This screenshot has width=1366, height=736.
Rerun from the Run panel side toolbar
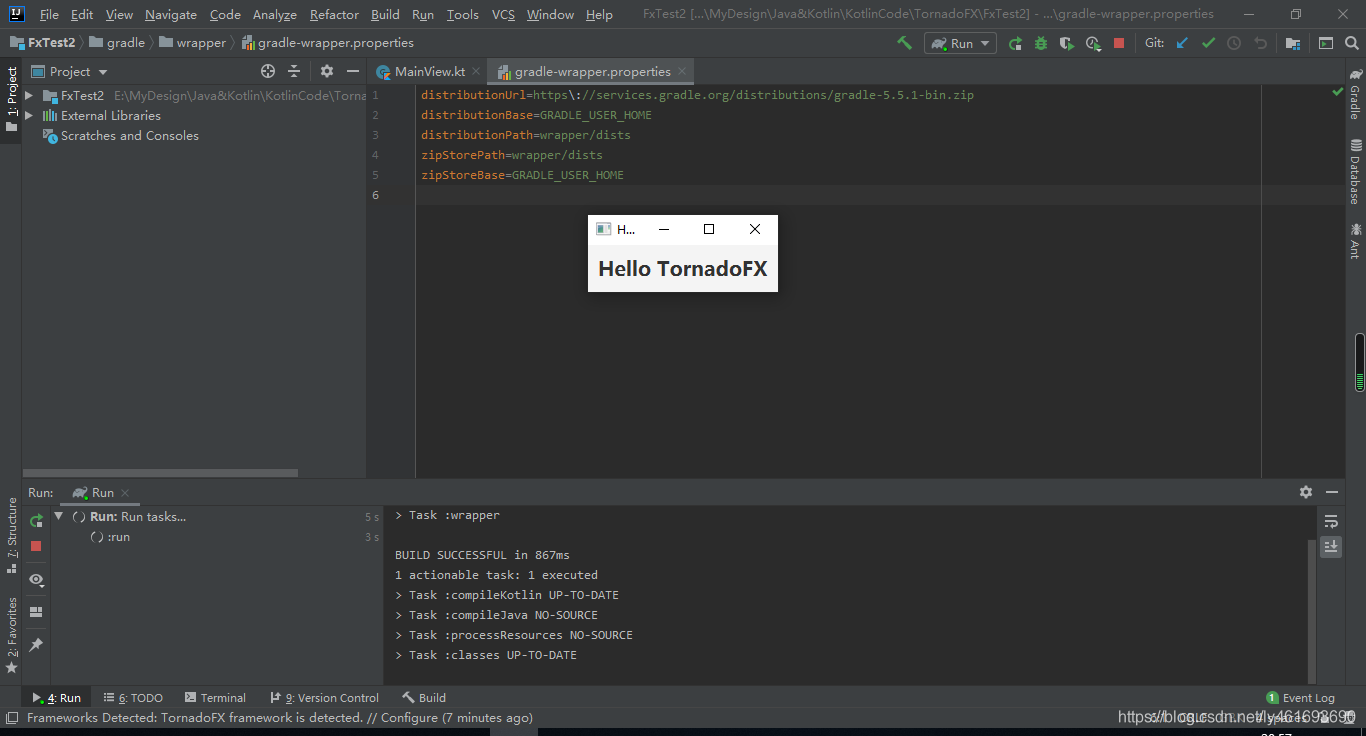[36, 521]
